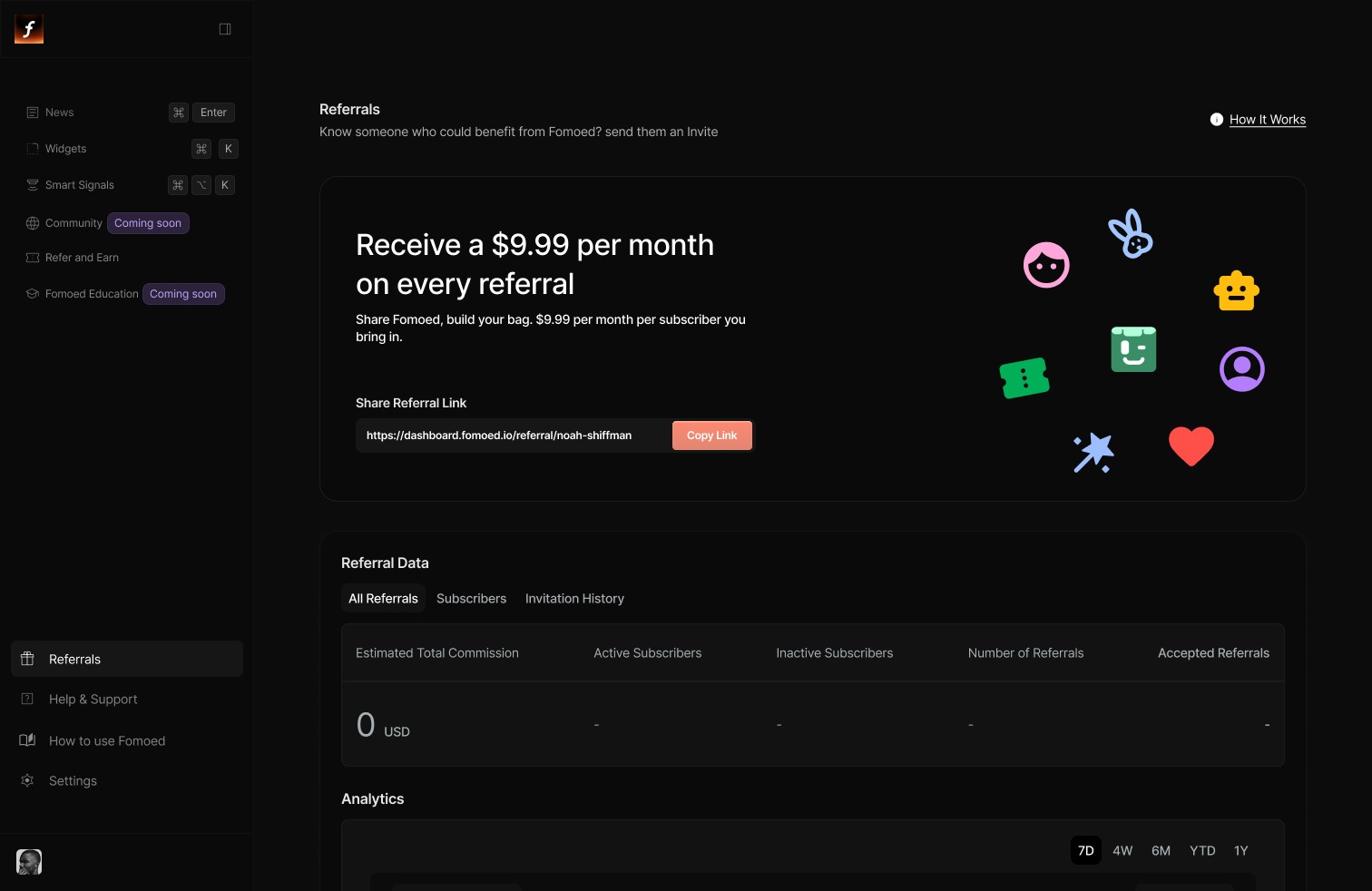The height and width of the screenshot is (891, 1372).
Task: Click Number of Referrals column header
Action: 1025,653
